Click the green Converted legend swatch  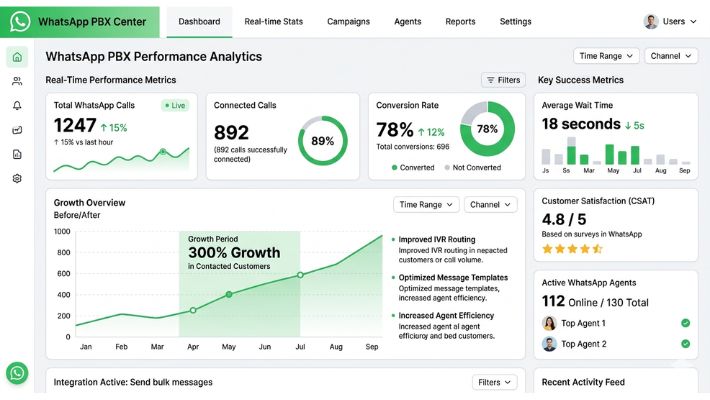click(394, 168)
